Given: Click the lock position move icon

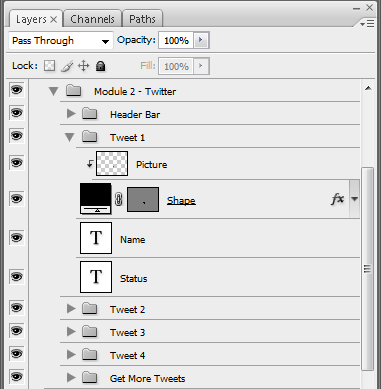Looking at the screenshot, I should coord(83,66).
